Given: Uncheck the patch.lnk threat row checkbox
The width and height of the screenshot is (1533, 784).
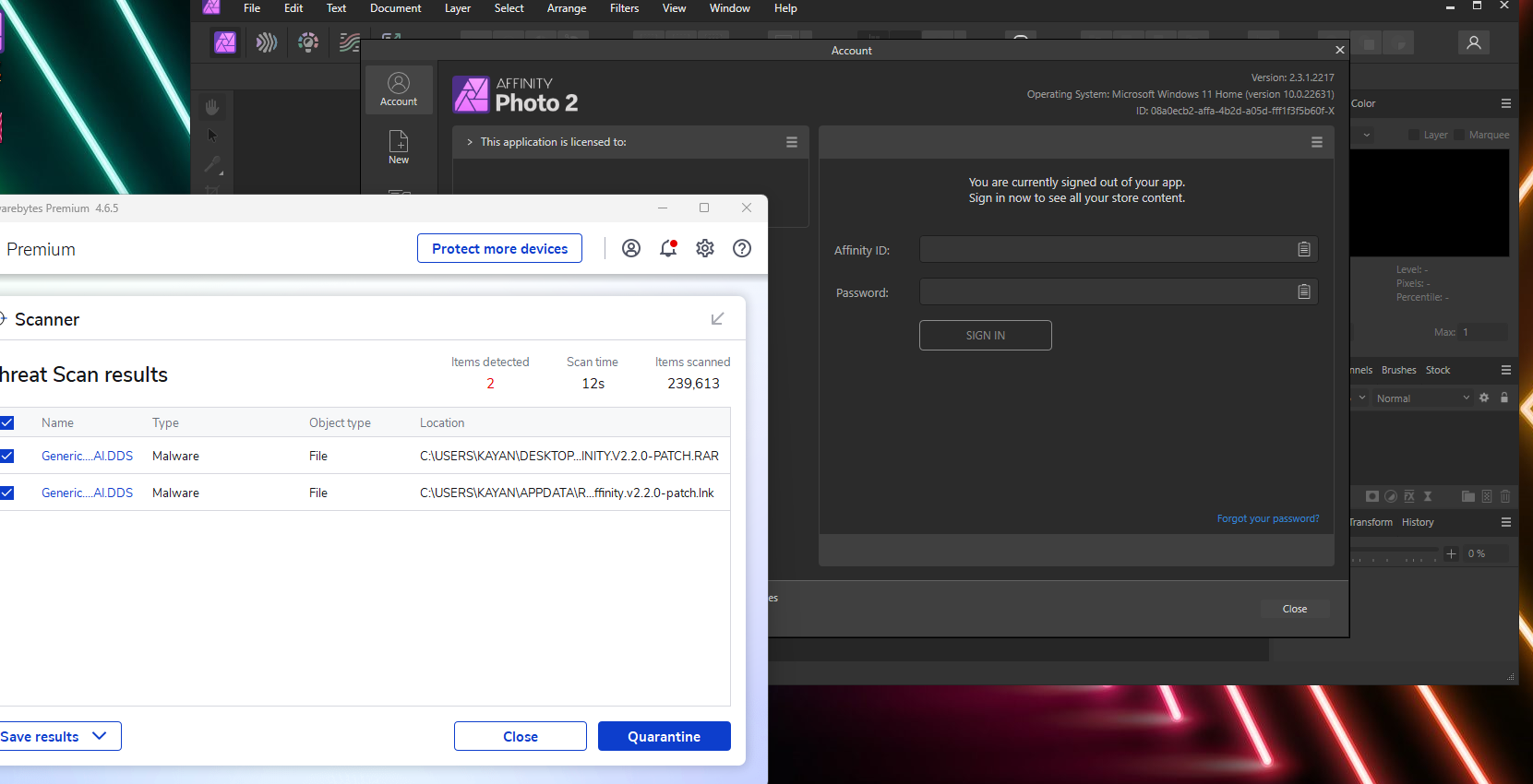Looking at the screenshot, I should [6, 493].
